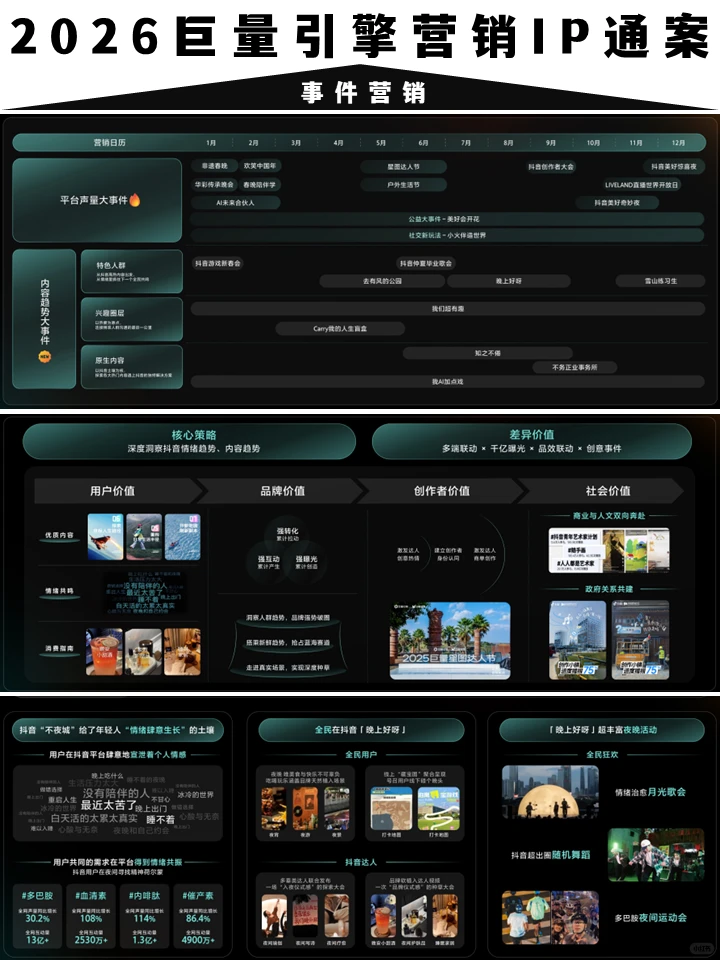This screenshot has height=960, width=720.
Task: Click the 兴趣圈层 category card
Action: [x=132, y=319]
